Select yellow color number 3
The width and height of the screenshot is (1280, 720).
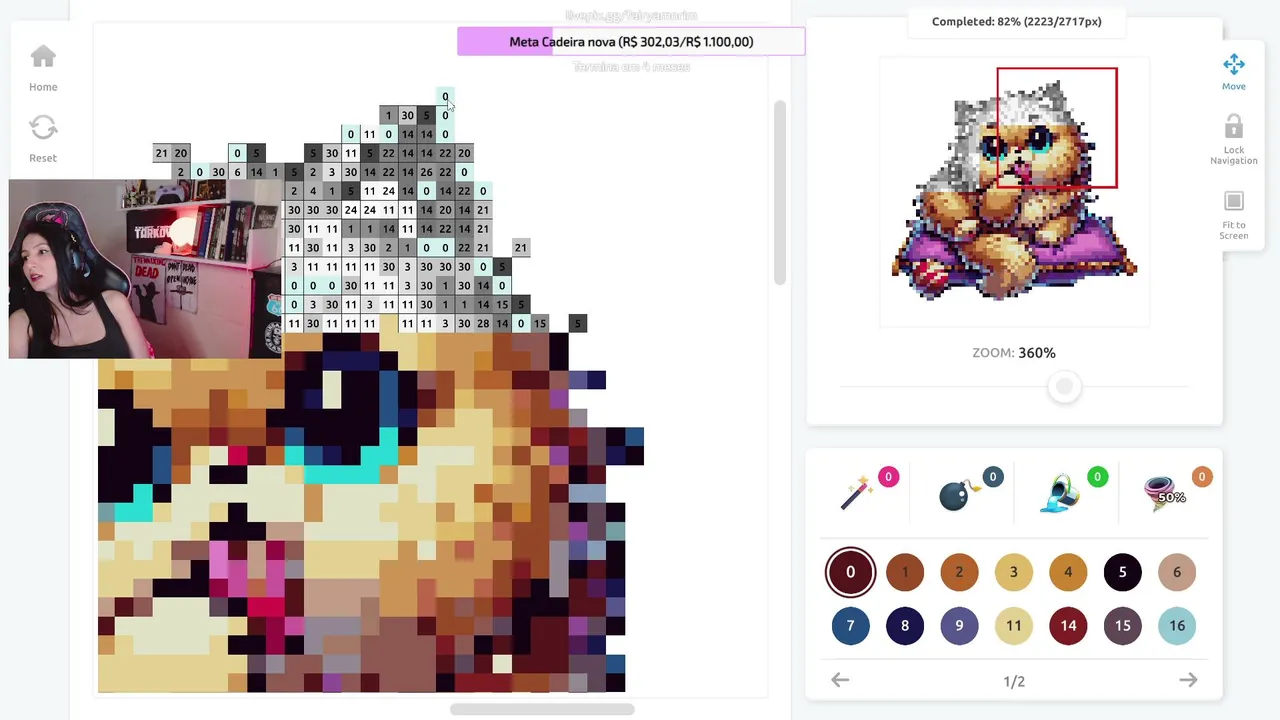[x=1013, y=572]
